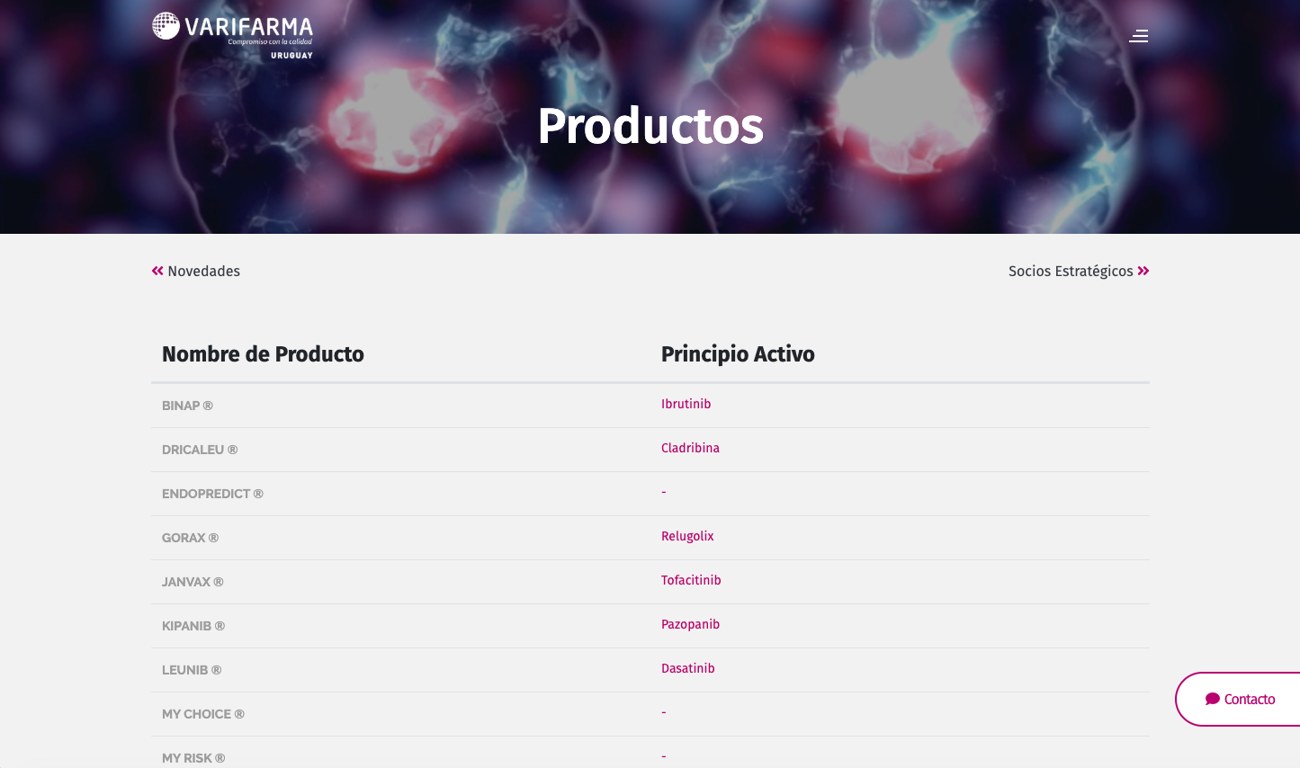Screen dimensions: 1300x768
Task: Click the Nombre de Producto column header
Action: pyautogui.click(x=263, y=354)
